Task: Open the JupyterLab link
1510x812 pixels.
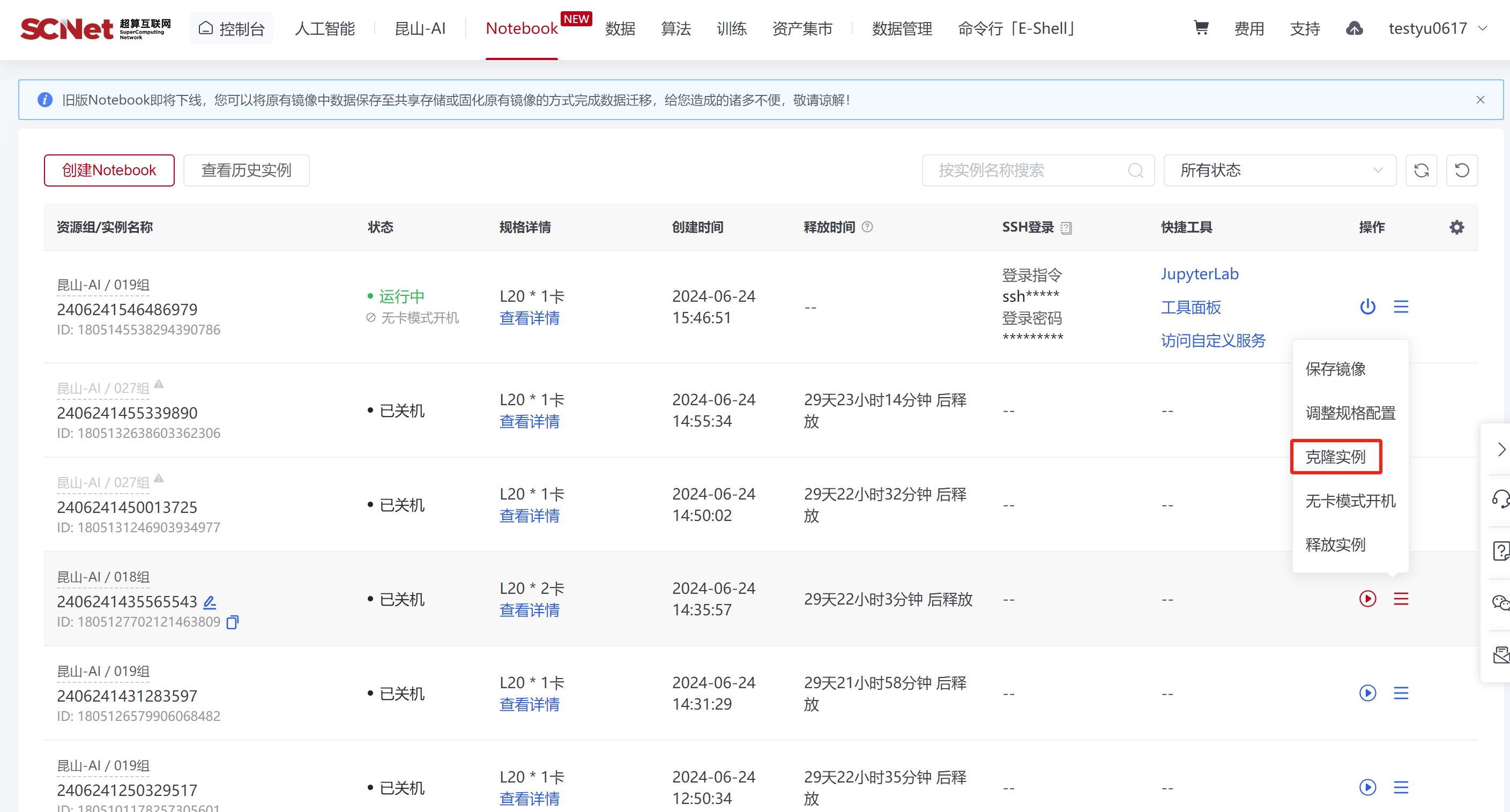Action: (x=1199, y=274)
